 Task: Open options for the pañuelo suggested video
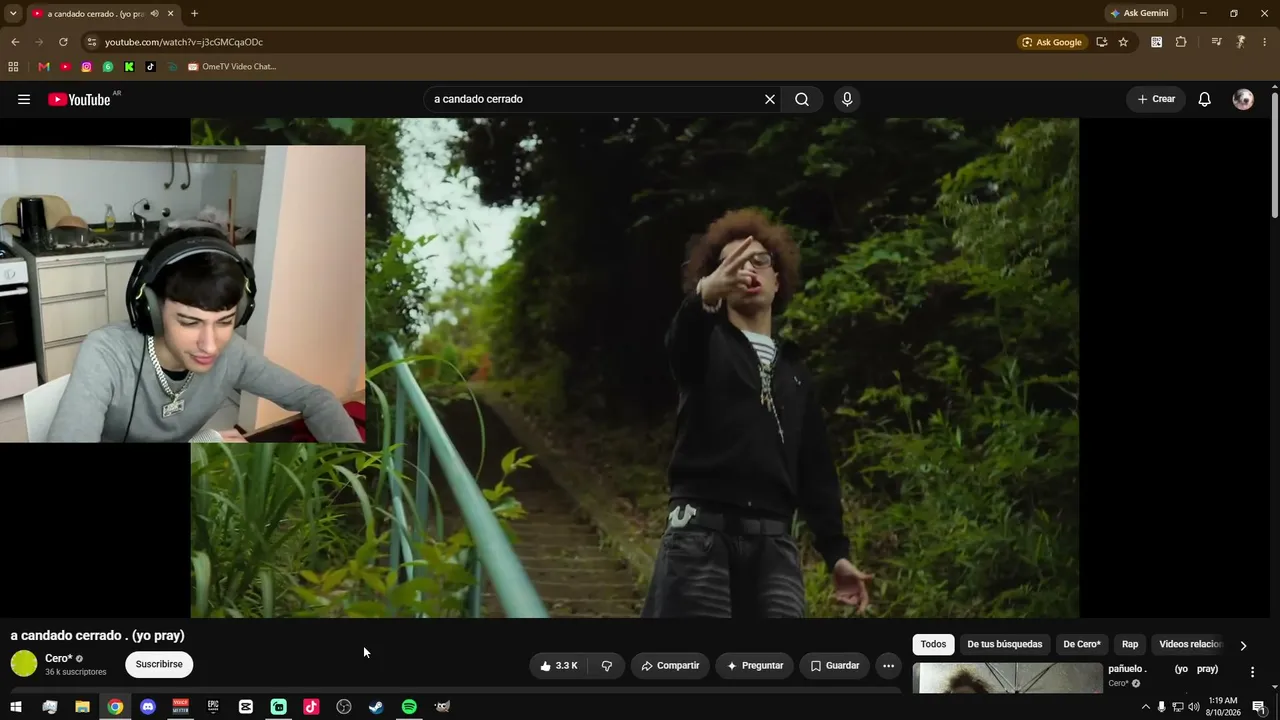tap(1252, 672)
